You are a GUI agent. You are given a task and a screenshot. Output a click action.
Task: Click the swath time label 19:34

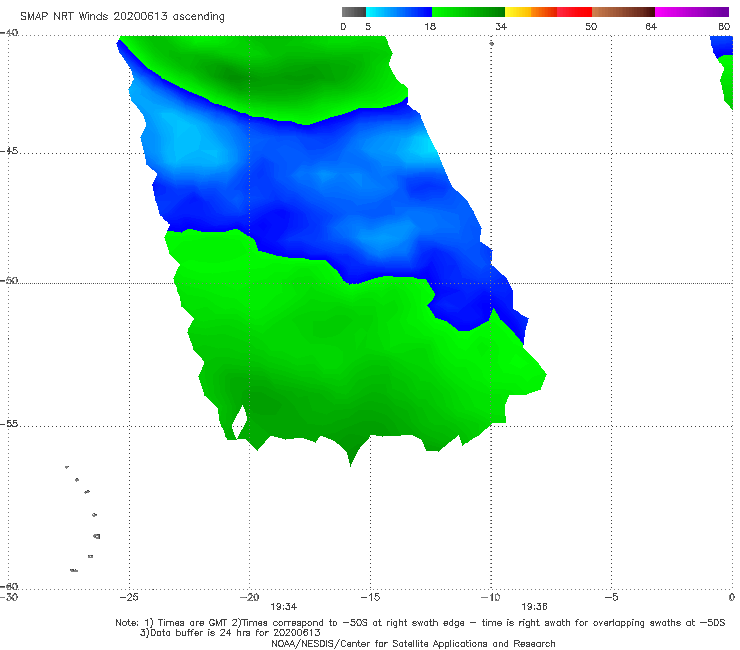tap(283, 607)
